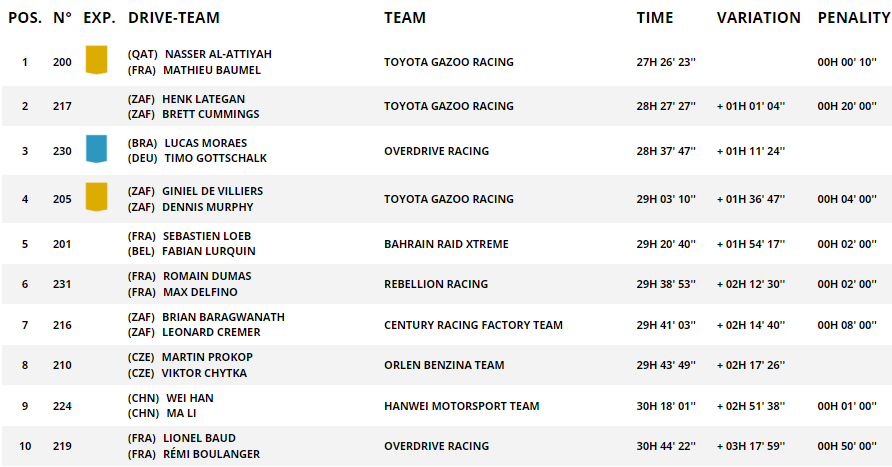Click HANWEI MOTORSPORT TEAM name

point(461,406)
